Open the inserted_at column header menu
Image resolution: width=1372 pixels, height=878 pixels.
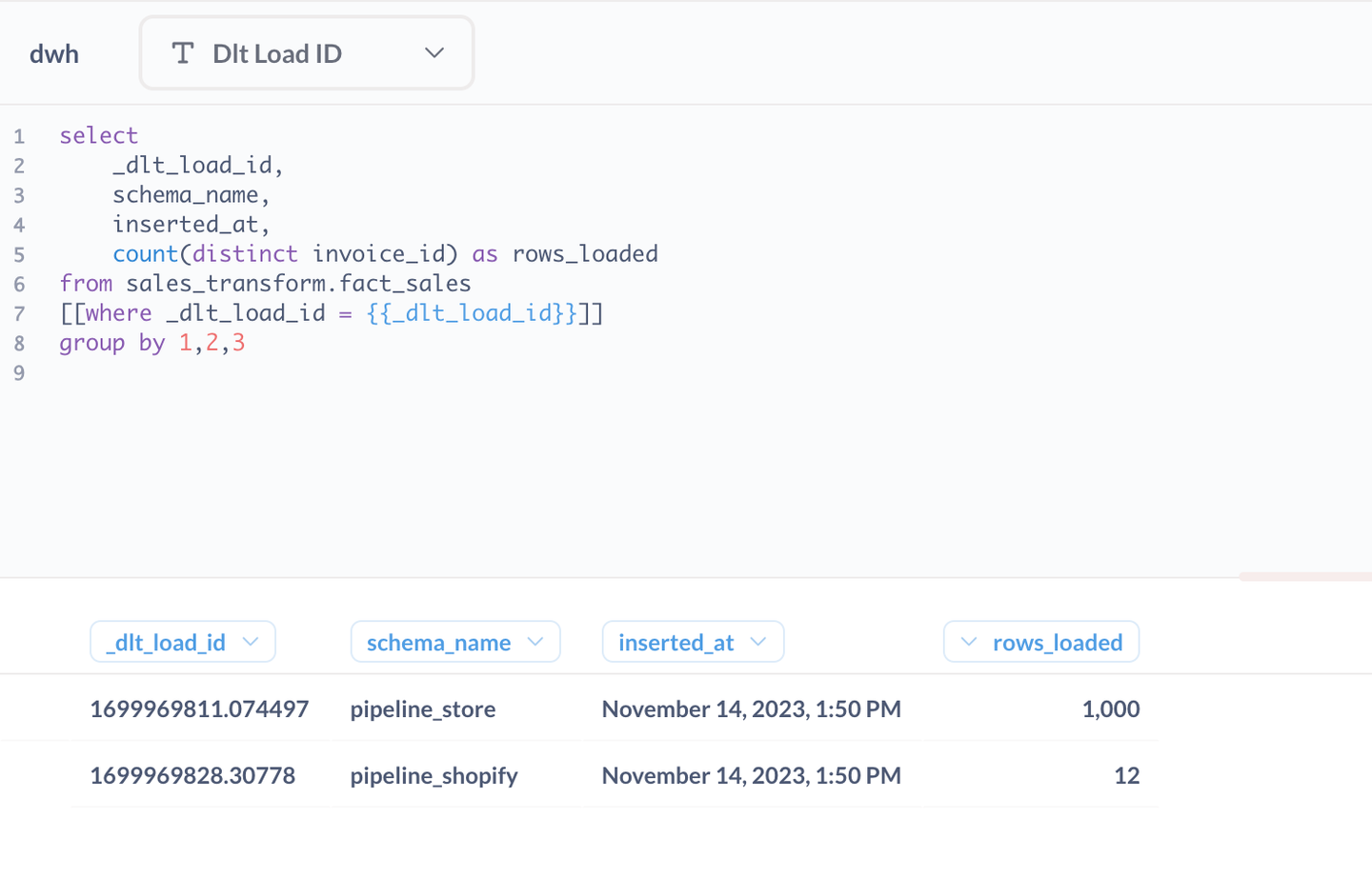coord(759,642)
